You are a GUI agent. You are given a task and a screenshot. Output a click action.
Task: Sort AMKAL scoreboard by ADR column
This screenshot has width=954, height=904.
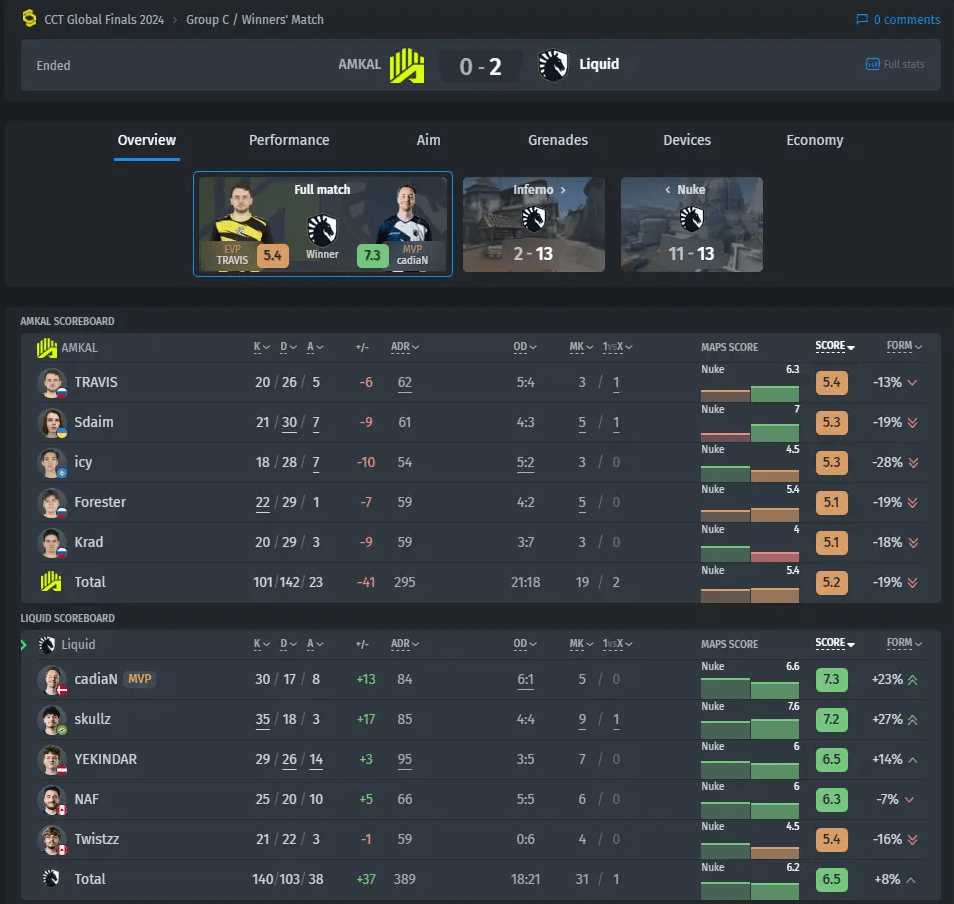(404, 347)
